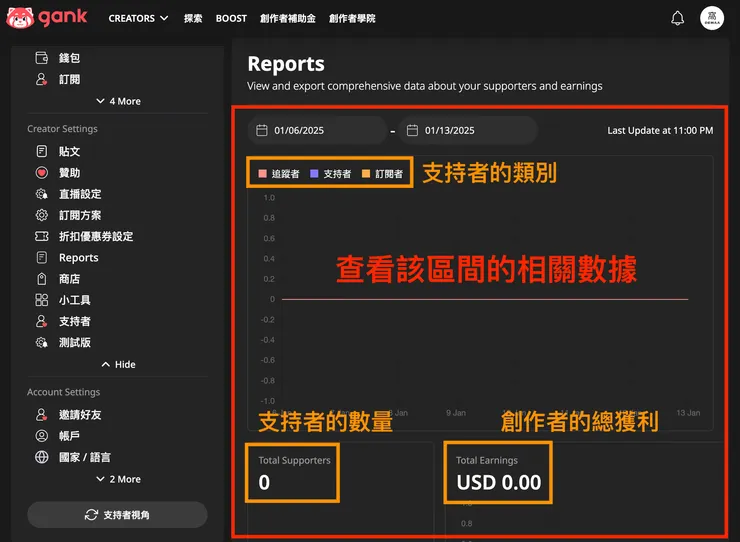
Task: Click the calendar icon for start date 01/06/2025
Action: (261, 130)
